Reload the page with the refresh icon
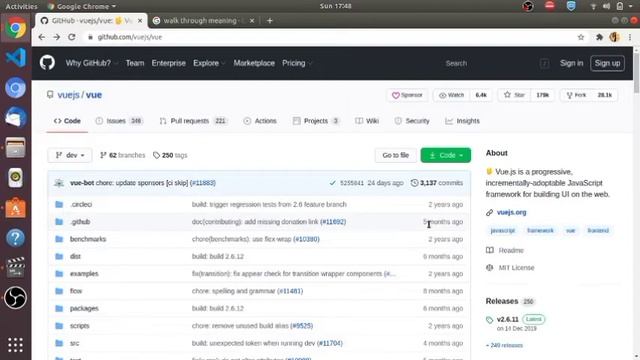Viewport: 640px width, 360px height. pos(72,37)
